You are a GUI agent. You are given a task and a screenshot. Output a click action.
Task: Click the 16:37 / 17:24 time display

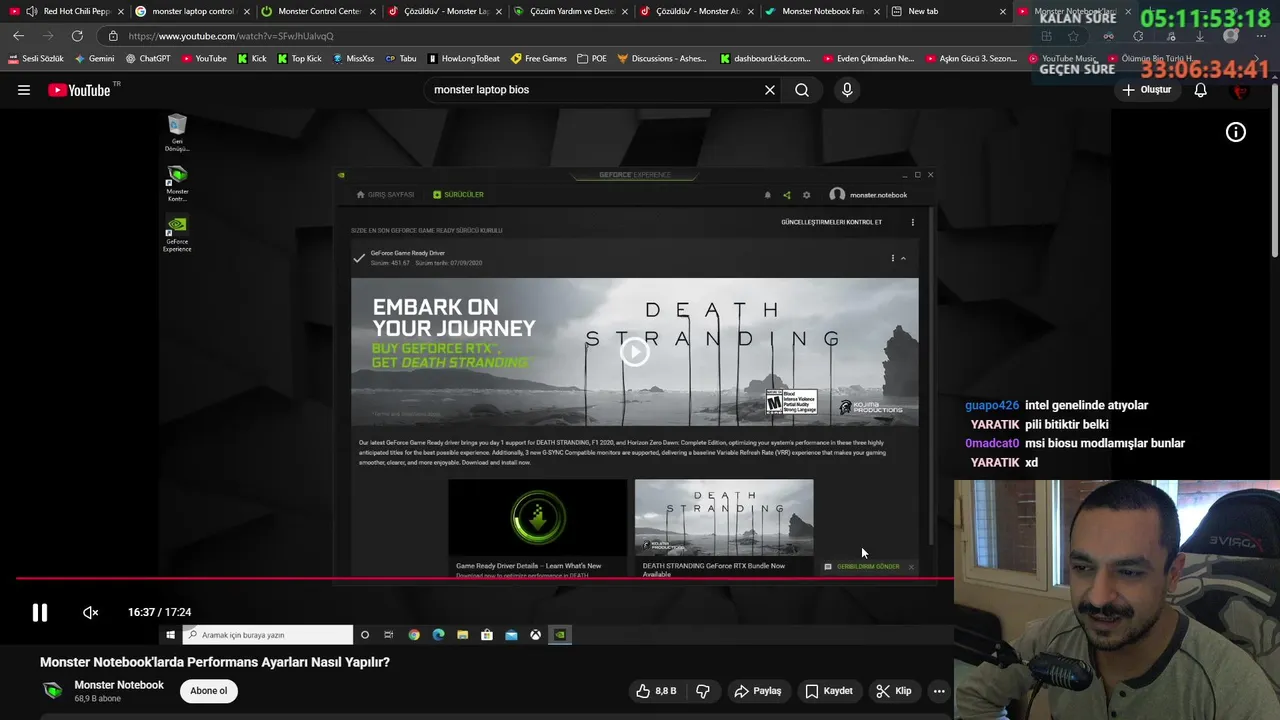click(x=159, y=612)
